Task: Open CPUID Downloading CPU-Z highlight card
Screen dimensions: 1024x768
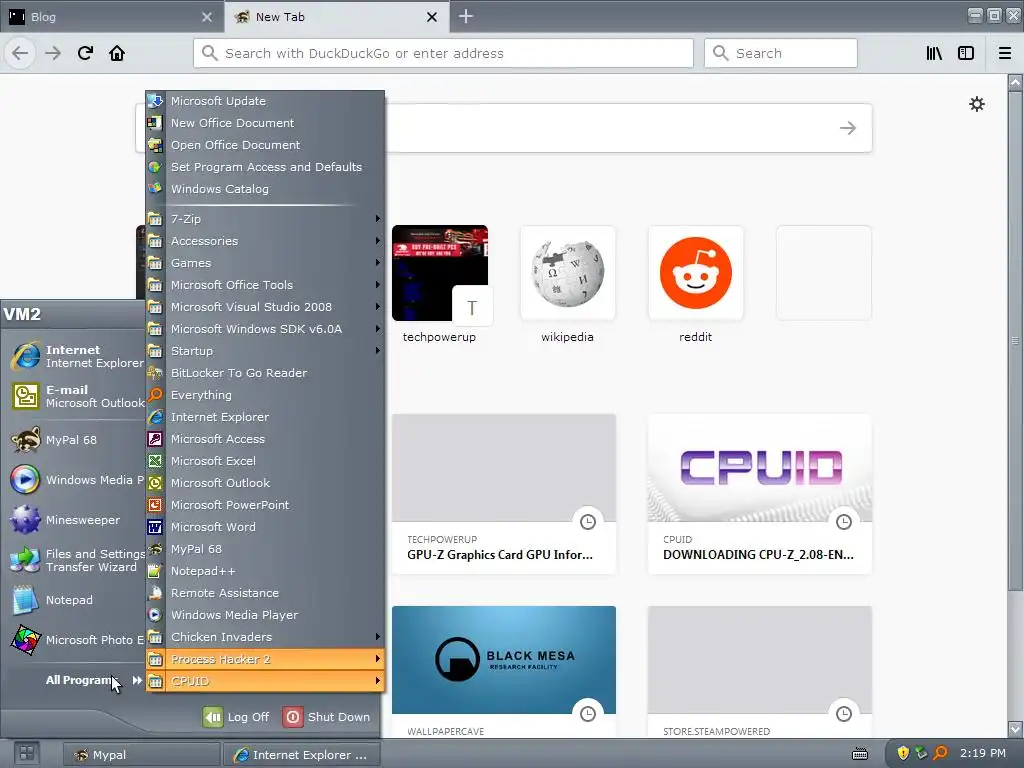Action: 760,494
